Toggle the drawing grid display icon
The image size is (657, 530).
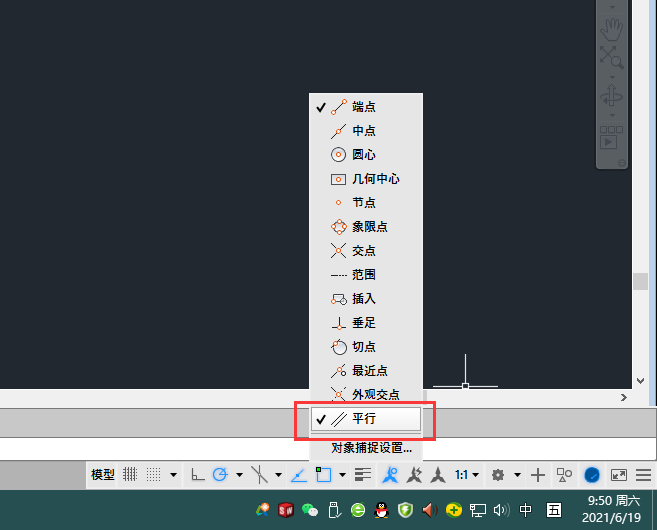click(130, 475)
